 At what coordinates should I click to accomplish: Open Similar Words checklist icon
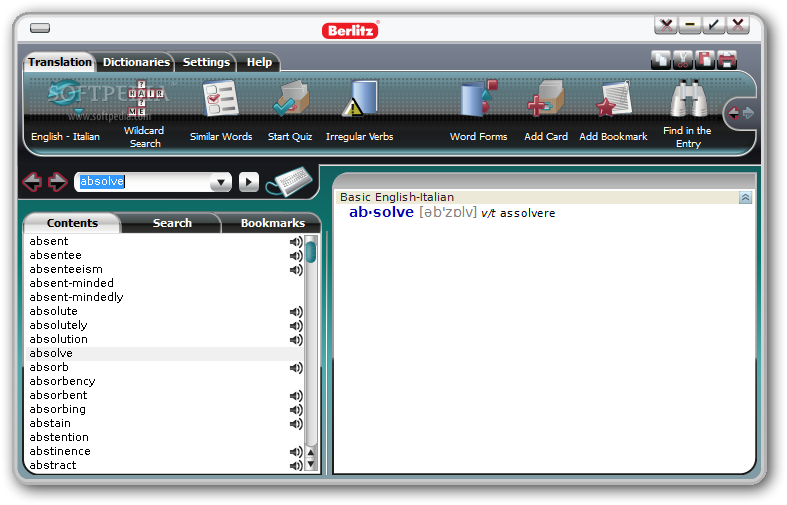click(221, 110)
